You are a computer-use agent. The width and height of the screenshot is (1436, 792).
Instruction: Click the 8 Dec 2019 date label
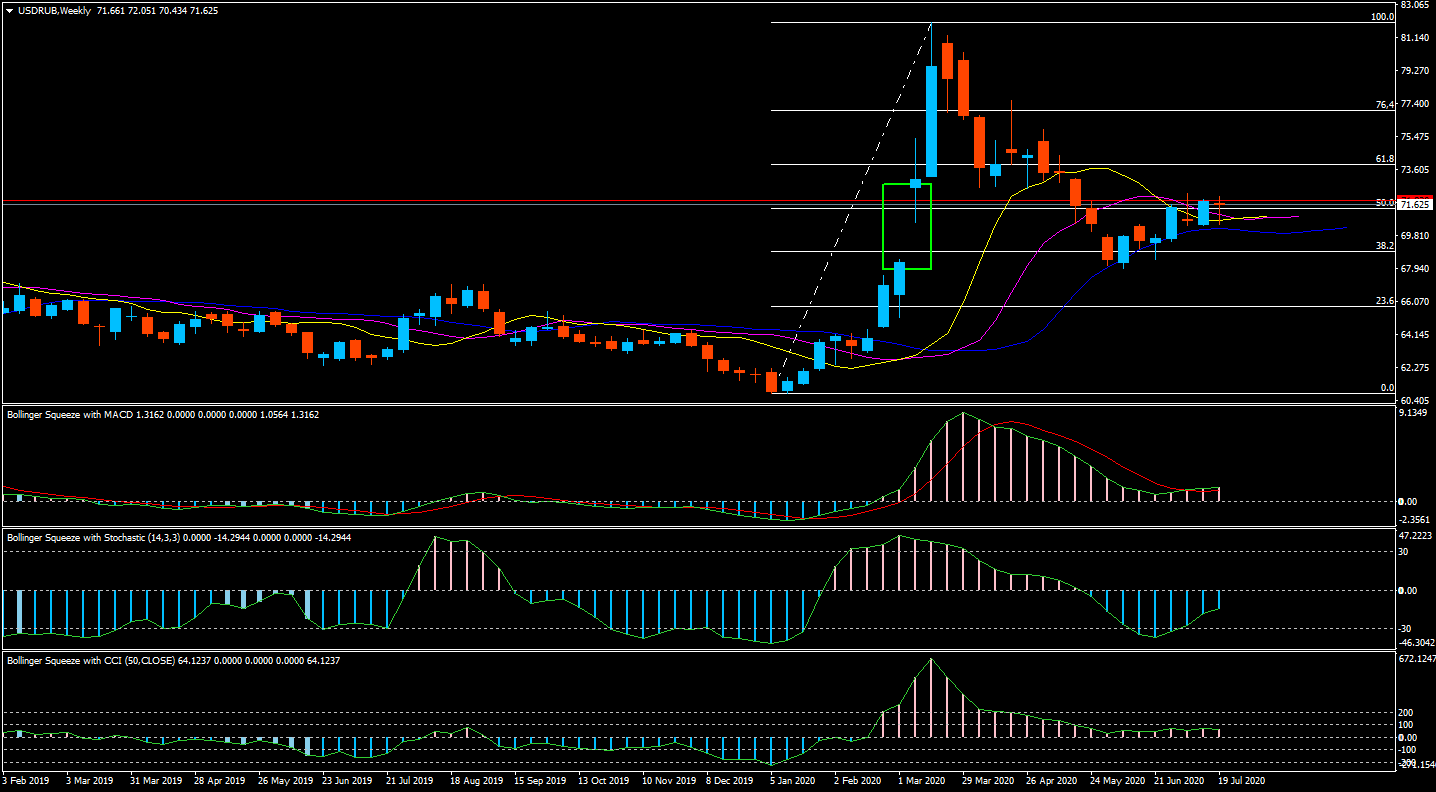pyautogui.click(x=730, y=779)
